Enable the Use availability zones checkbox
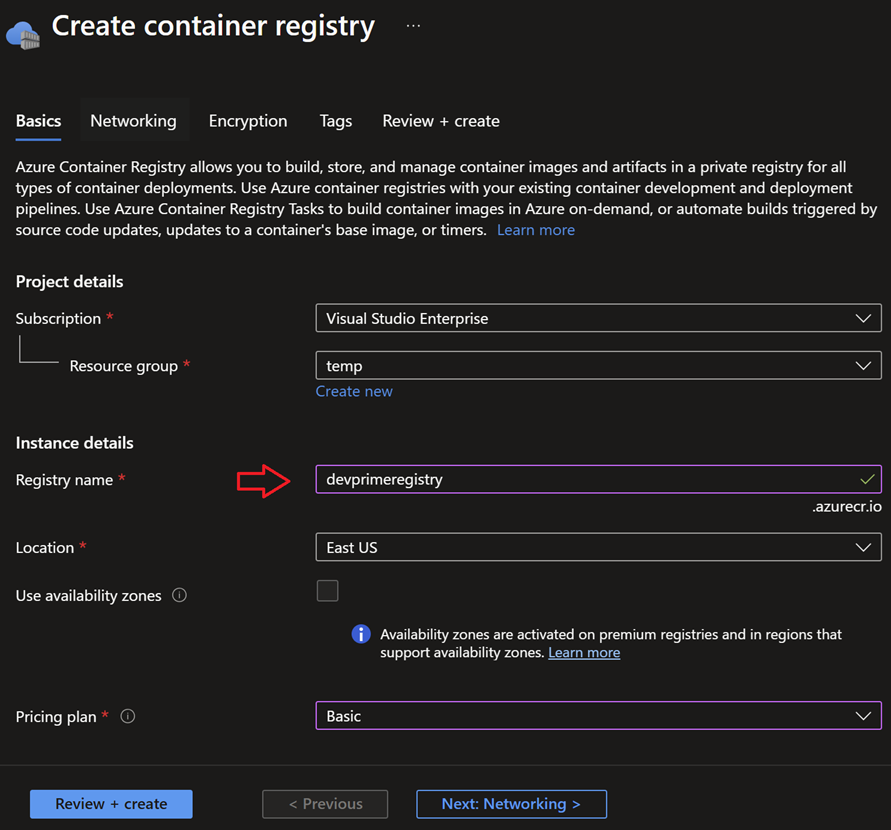891x830 pixels. pyautogui.click(x=327, y=591)
